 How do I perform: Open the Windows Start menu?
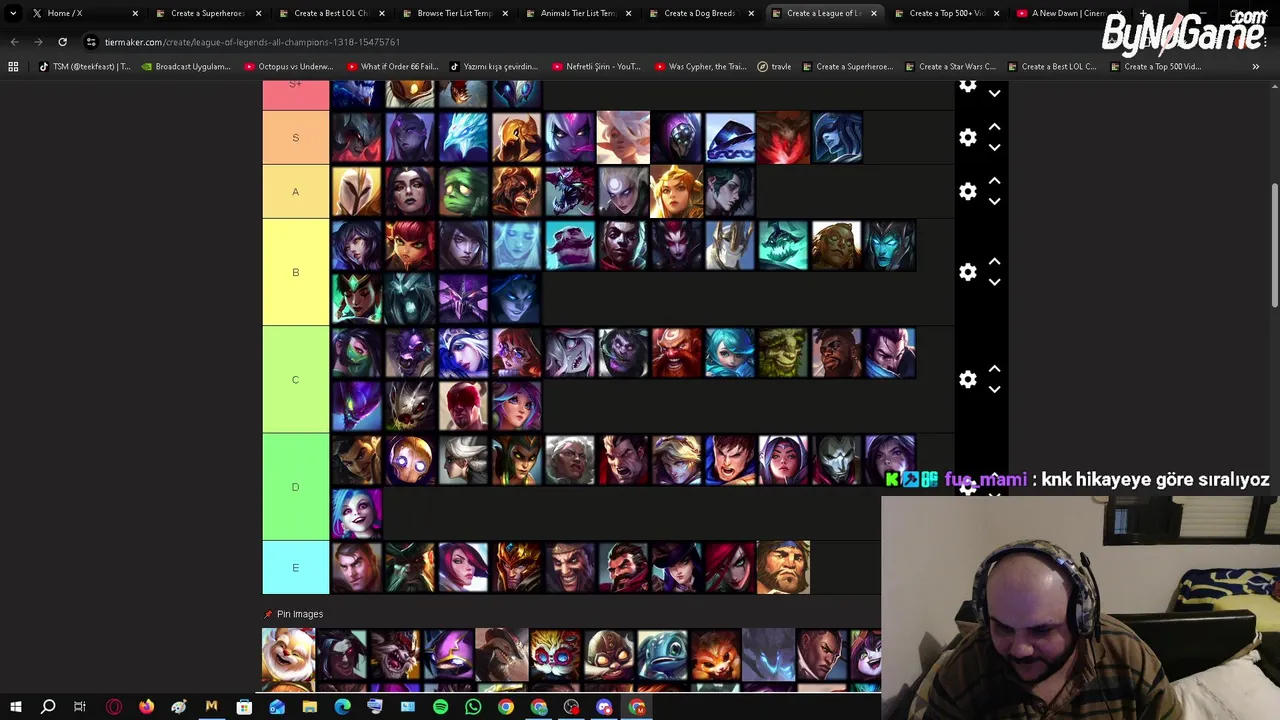coord(16,708)
